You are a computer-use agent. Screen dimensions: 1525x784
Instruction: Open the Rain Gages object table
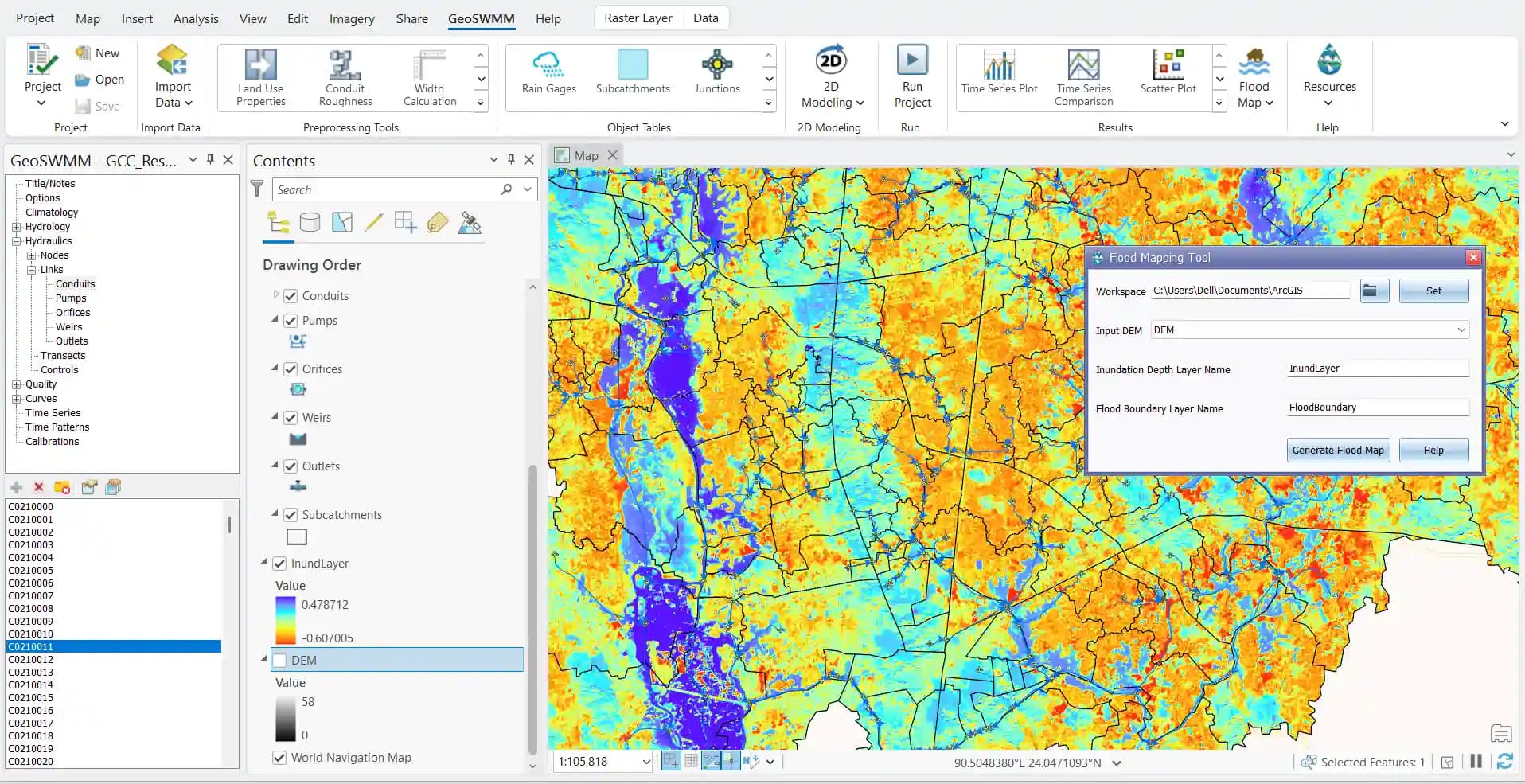548,72
